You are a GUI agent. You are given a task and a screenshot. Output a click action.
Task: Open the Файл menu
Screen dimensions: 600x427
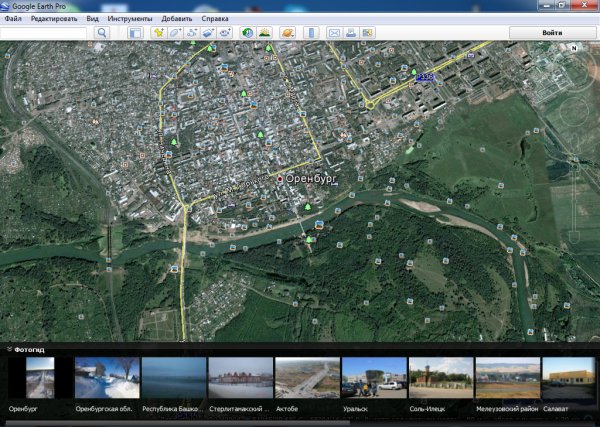[13, 19]
